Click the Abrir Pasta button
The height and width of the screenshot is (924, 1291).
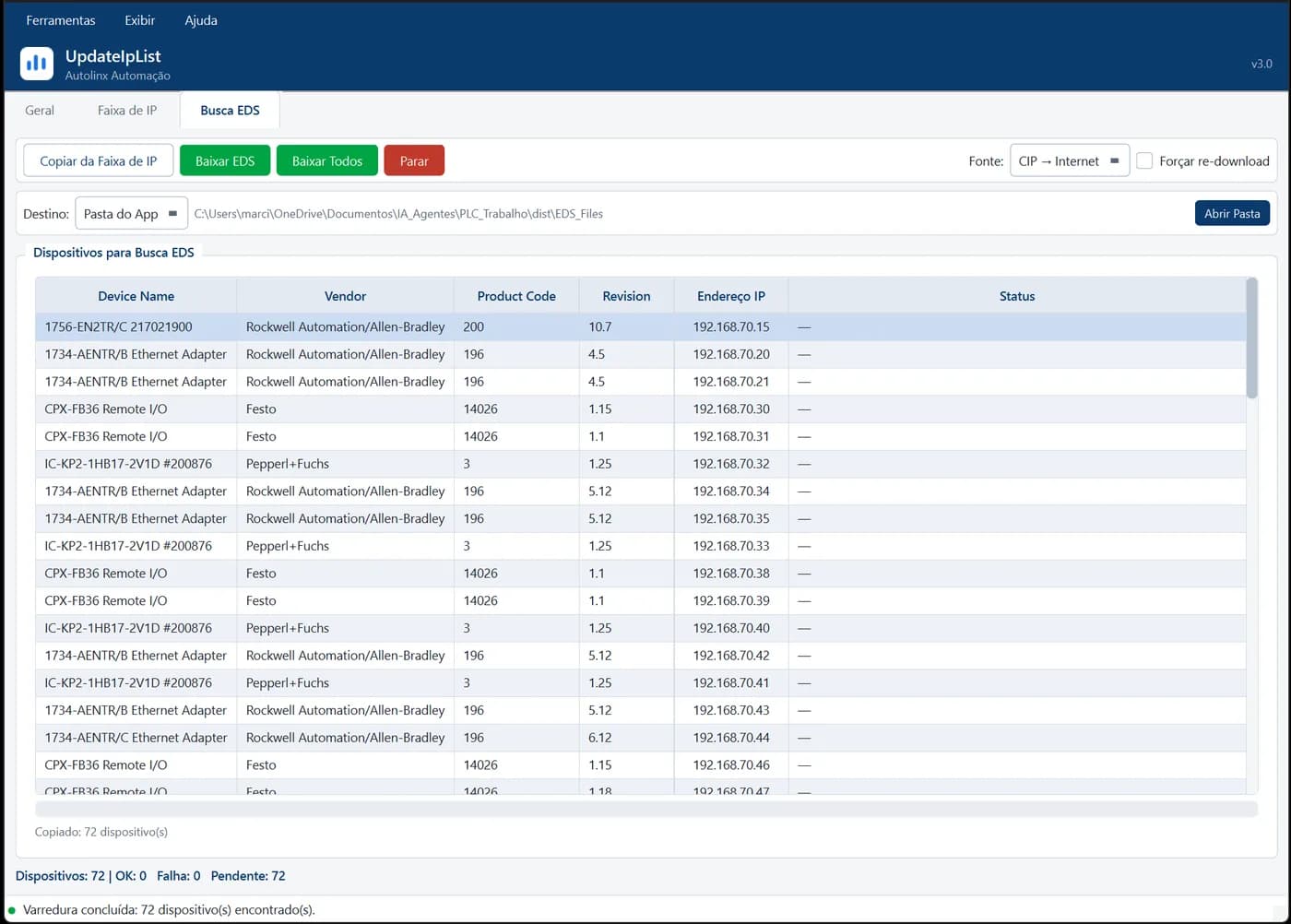pyautogui.click(x=1232, y=213)
